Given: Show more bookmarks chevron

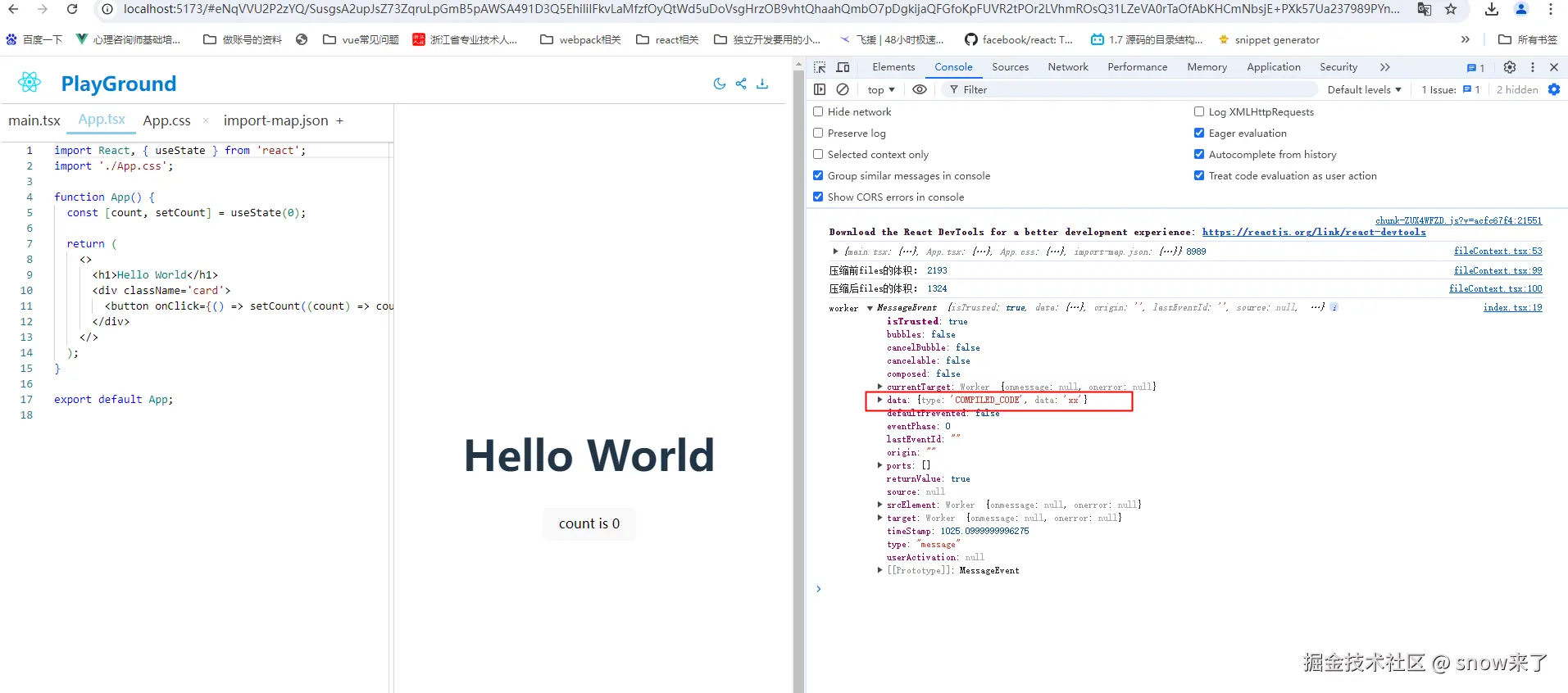Looking at the screenshot, I should click(1466, 39).
